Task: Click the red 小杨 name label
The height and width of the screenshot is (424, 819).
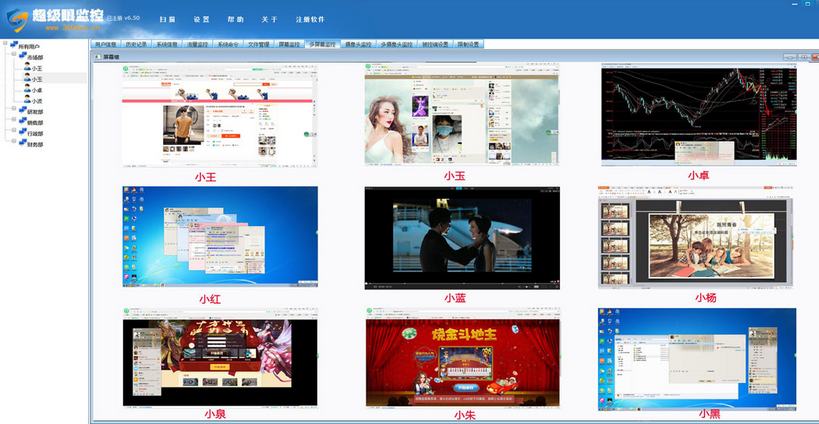Action: pyautogui.click(x=706, y=298)
